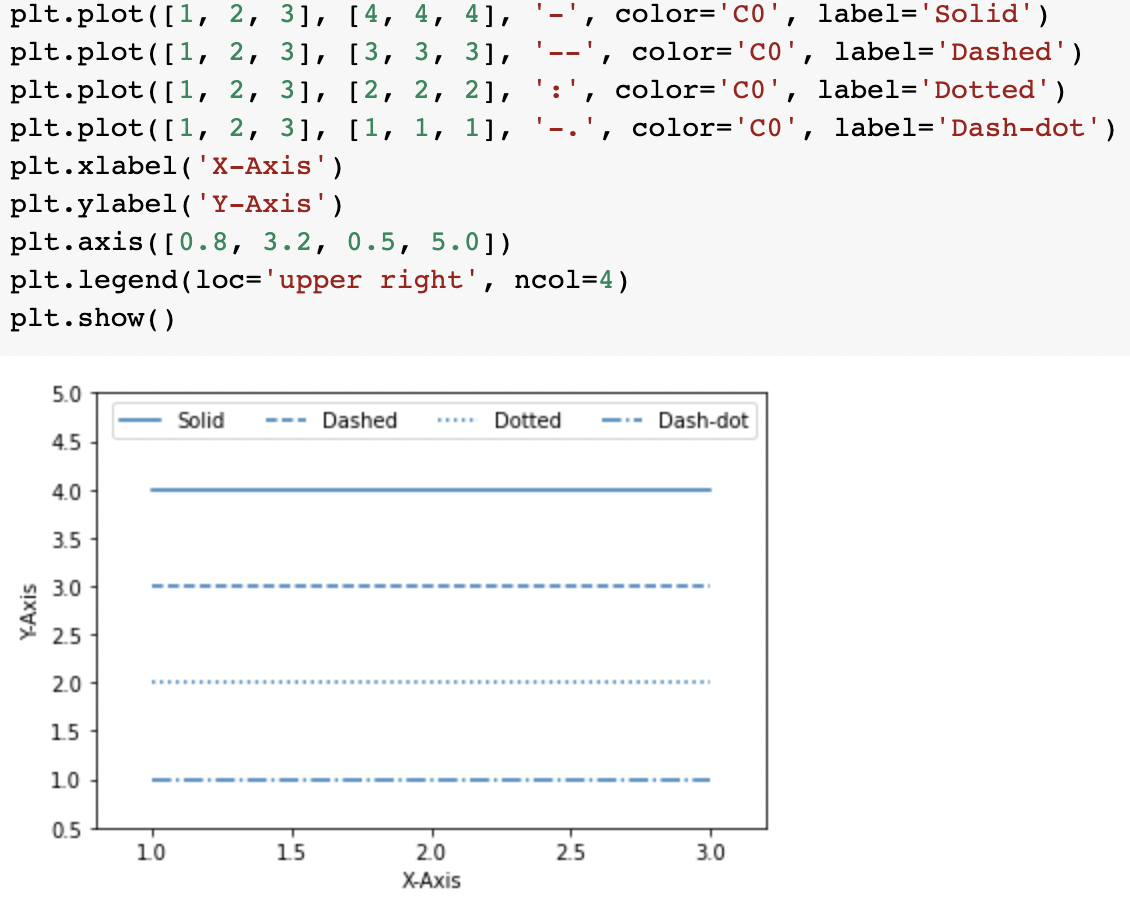Click the ncol=4 argument in legend call
This screenshot has height=912, width=1130.
[564, 280]
